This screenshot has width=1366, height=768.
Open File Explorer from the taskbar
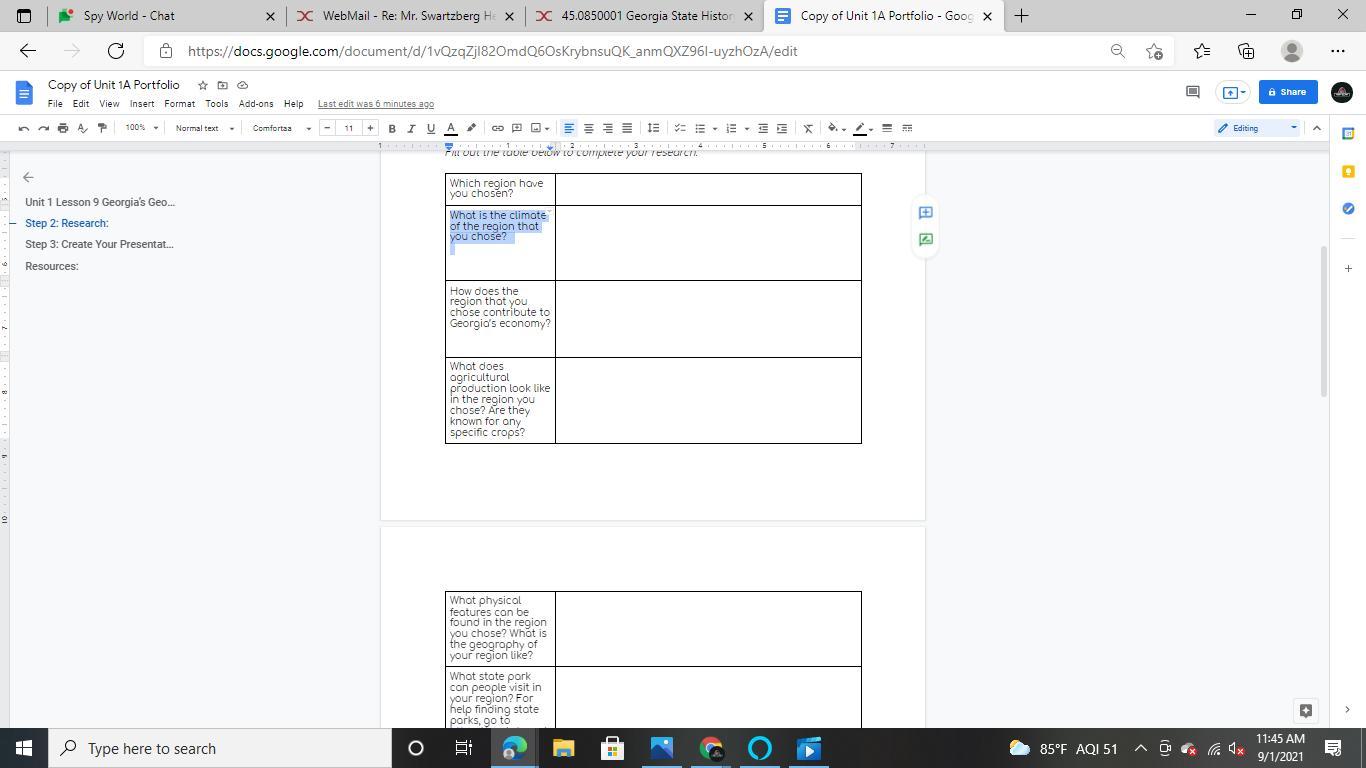click(563, 748)
